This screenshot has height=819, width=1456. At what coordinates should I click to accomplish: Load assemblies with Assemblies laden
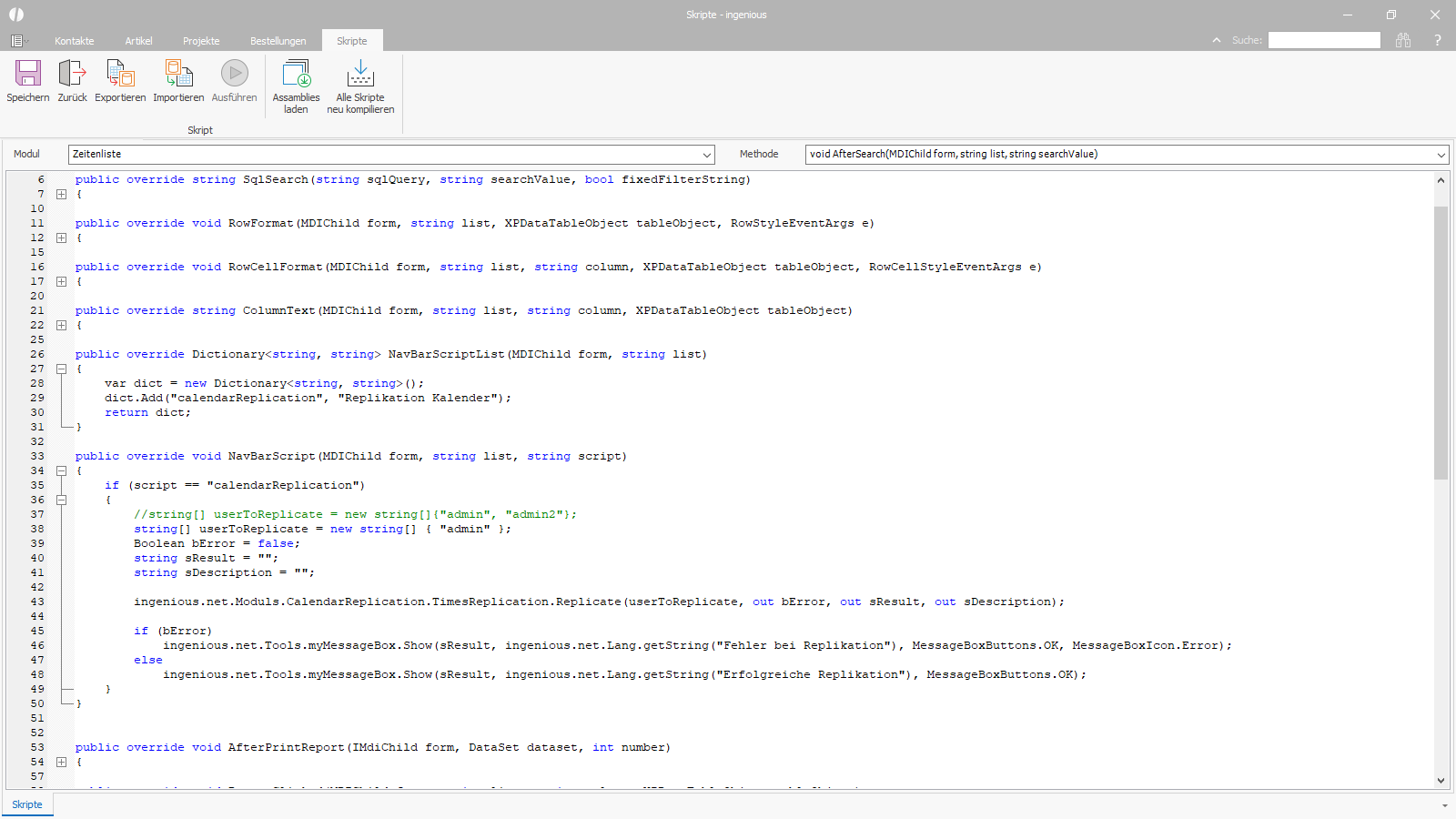[x=296, y=87]
